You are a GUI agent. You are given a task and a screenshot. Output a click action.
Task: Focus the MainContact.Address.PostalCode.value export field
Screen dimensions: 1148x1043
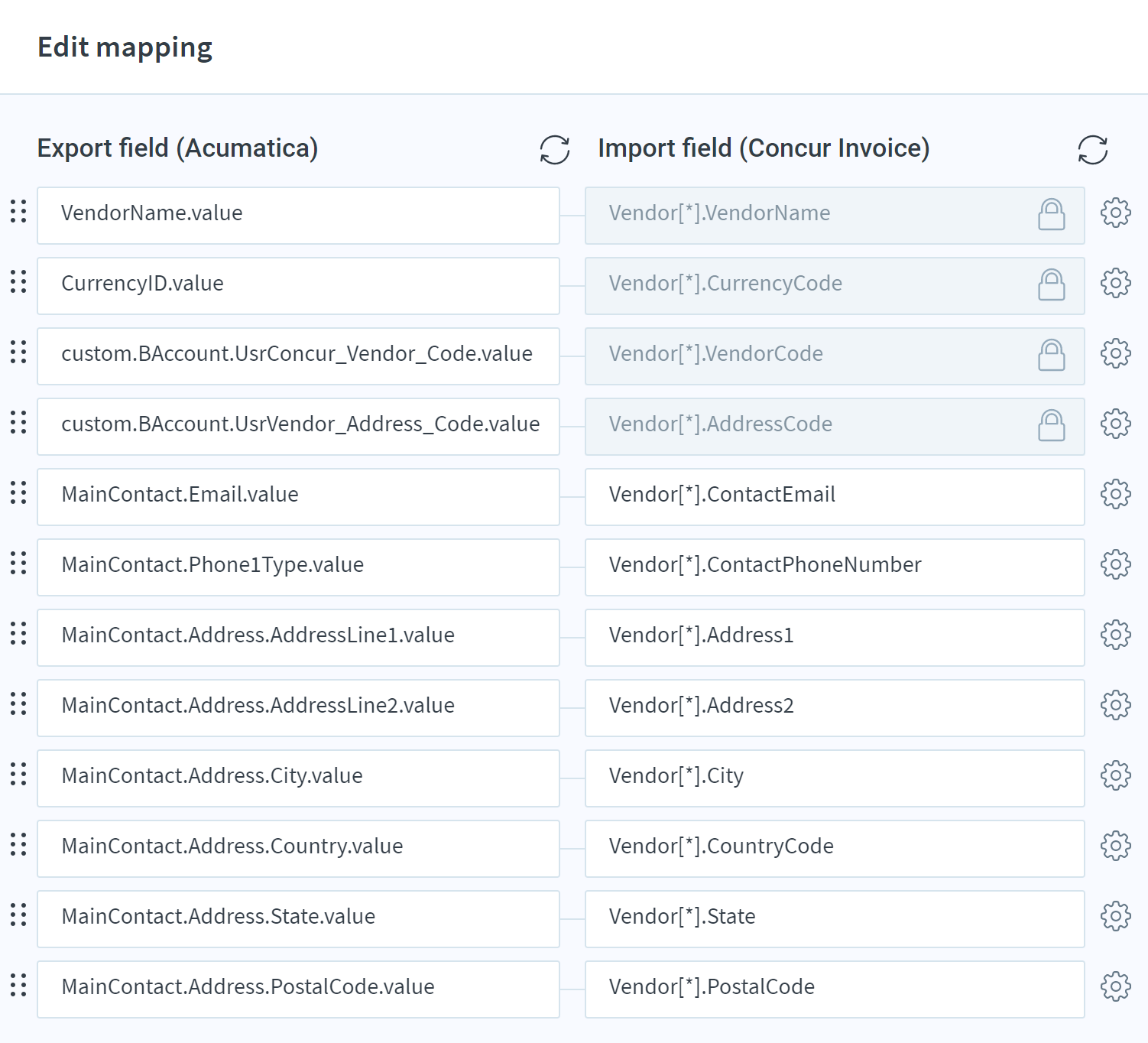(x=298, y=989)
